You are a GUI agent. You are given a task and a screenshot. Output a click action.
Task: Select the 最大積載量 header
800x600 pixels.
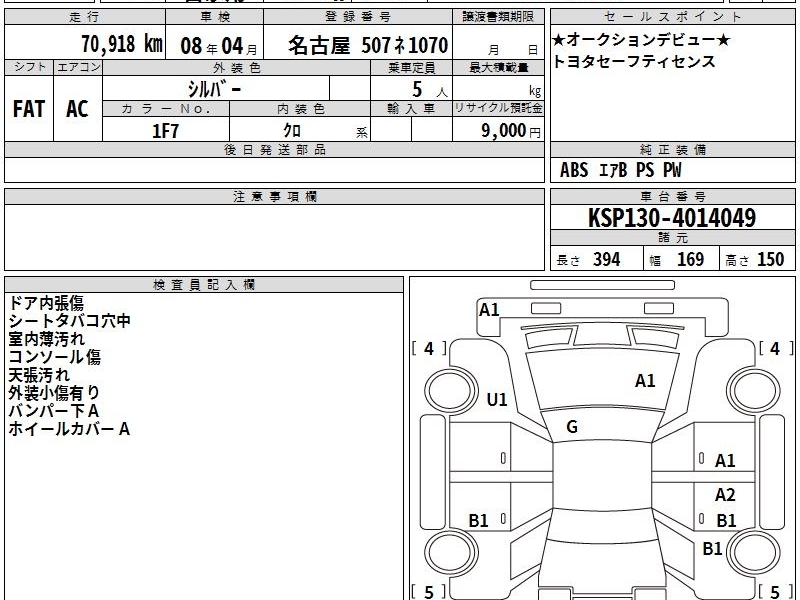click(498, 68)
